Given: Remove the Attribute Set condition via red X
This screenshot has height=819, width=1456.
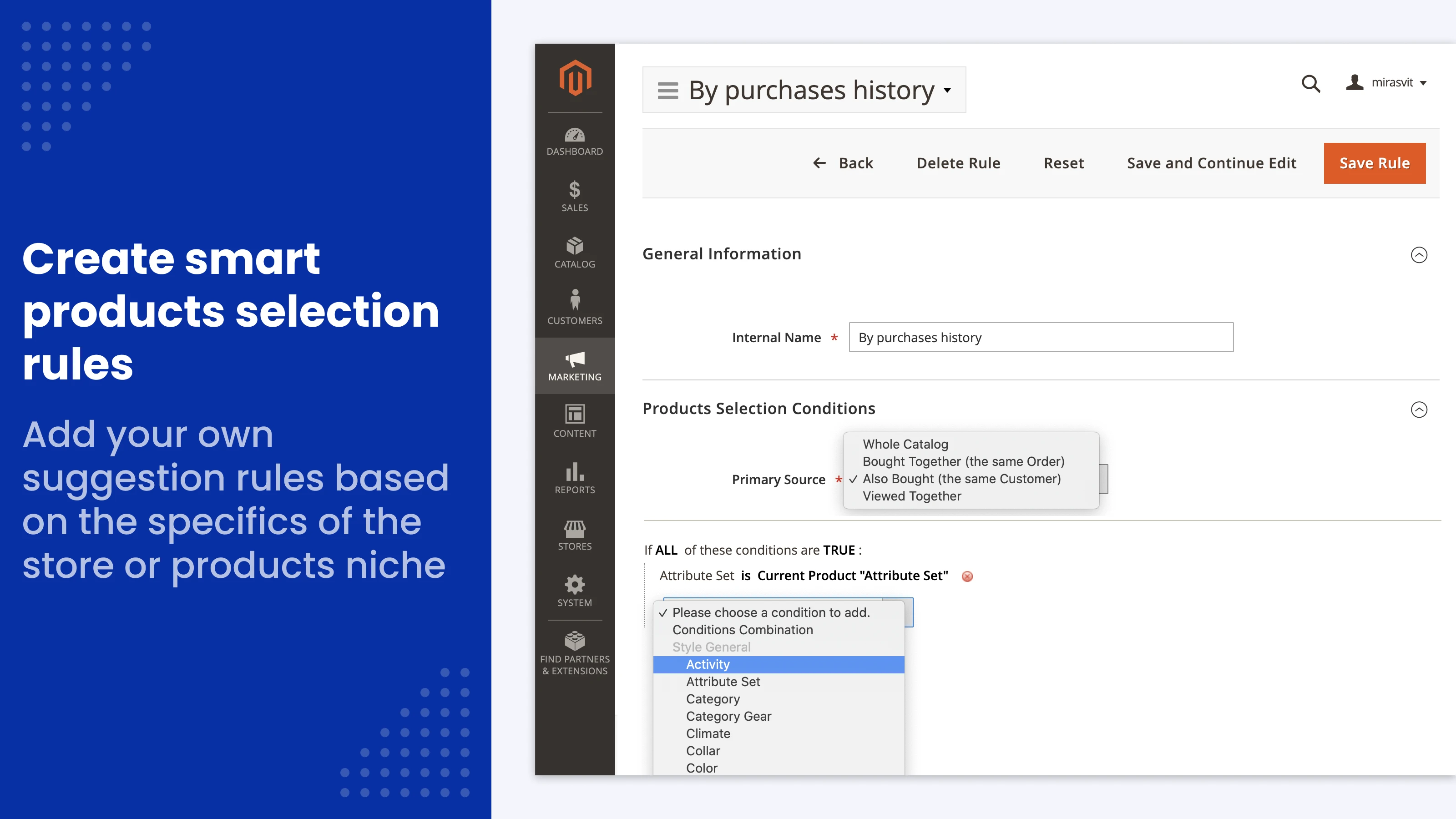Looking at the screenshot, I should click(967, 576).
